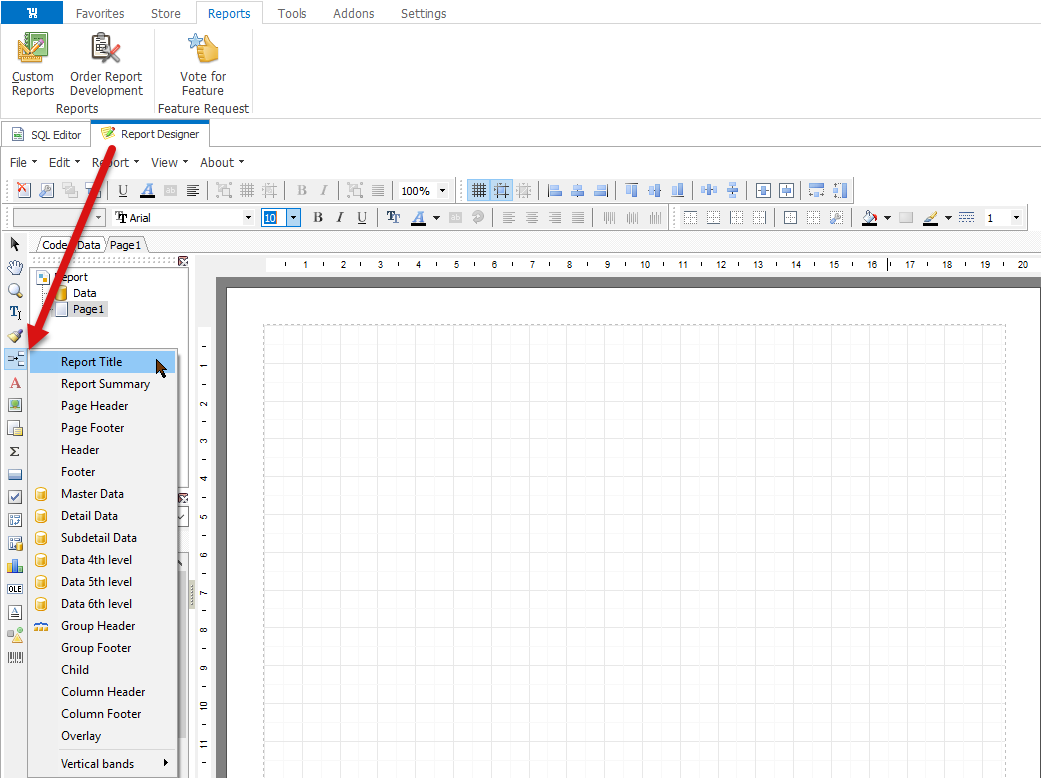Click the Insert Band tool icon

(15, 359)
